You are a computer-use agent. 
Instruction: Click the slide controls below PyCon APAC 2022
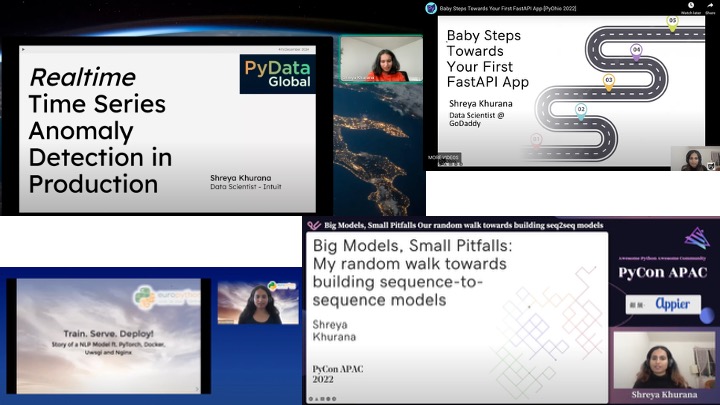tap(335, 398)
